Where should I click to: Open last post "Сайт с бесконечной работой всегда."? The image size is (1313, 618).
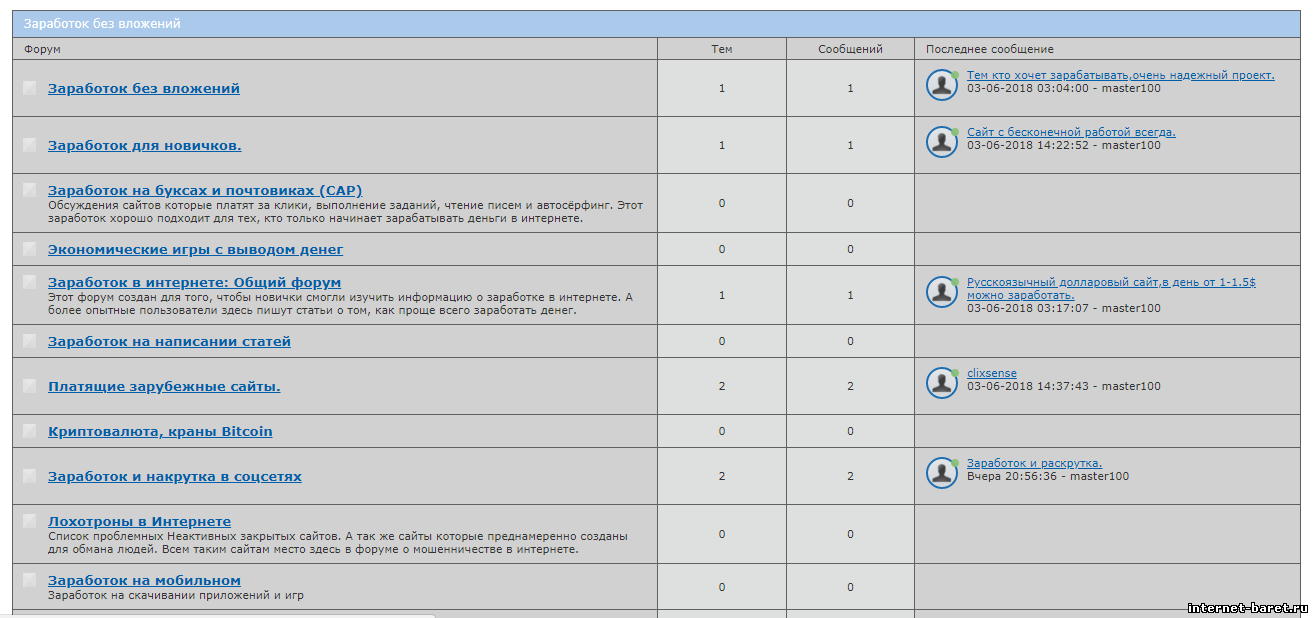tap(1070, 132)
